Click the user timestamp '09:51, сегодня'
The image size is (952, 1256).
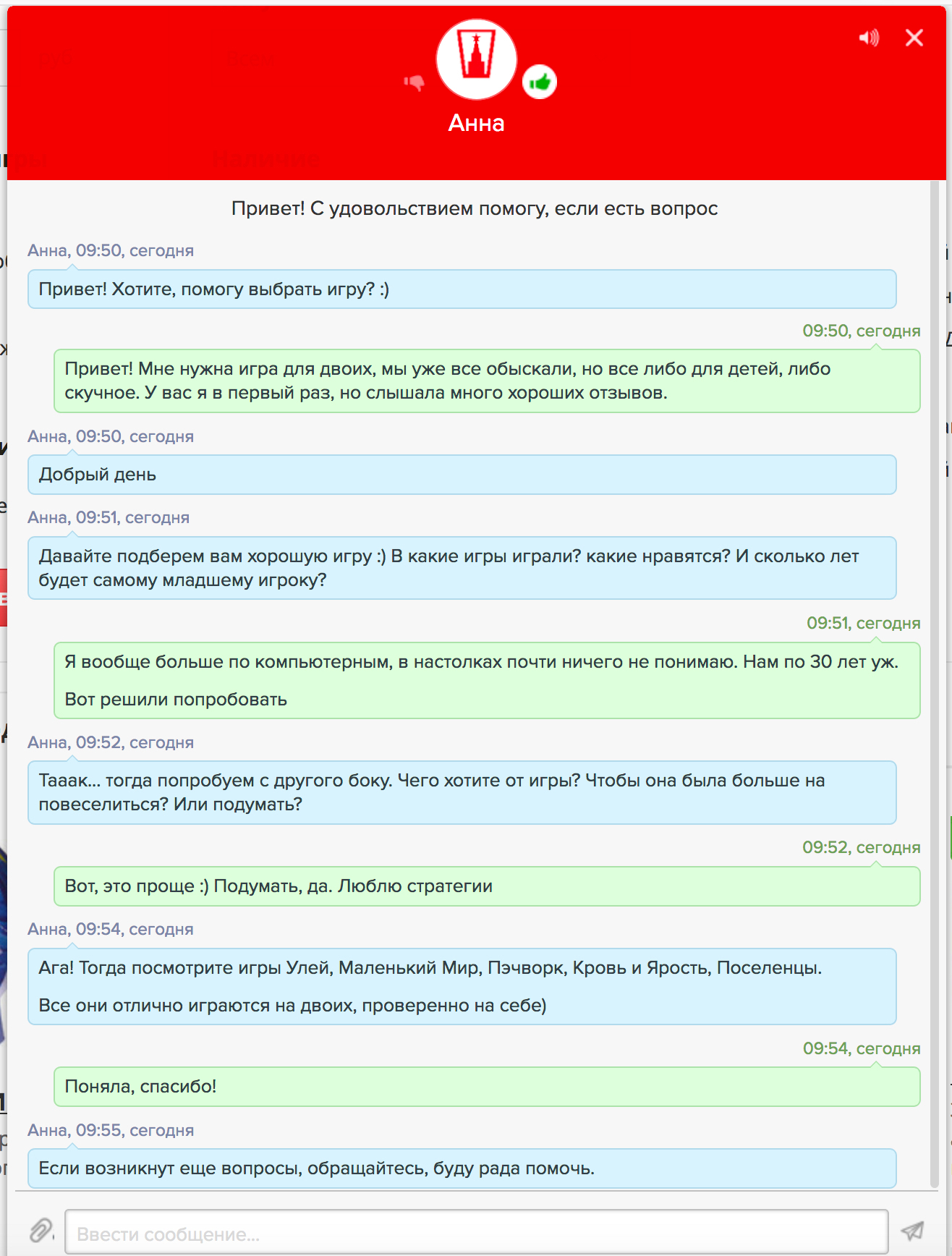[864, 623]
